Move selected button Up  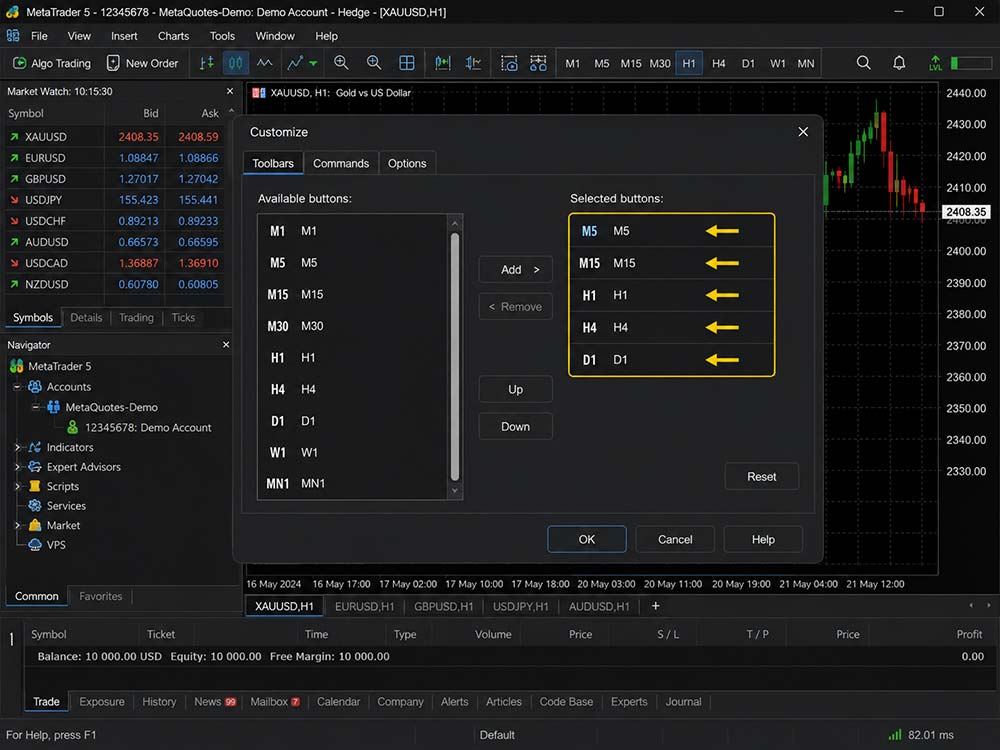[x=515, y=389]
